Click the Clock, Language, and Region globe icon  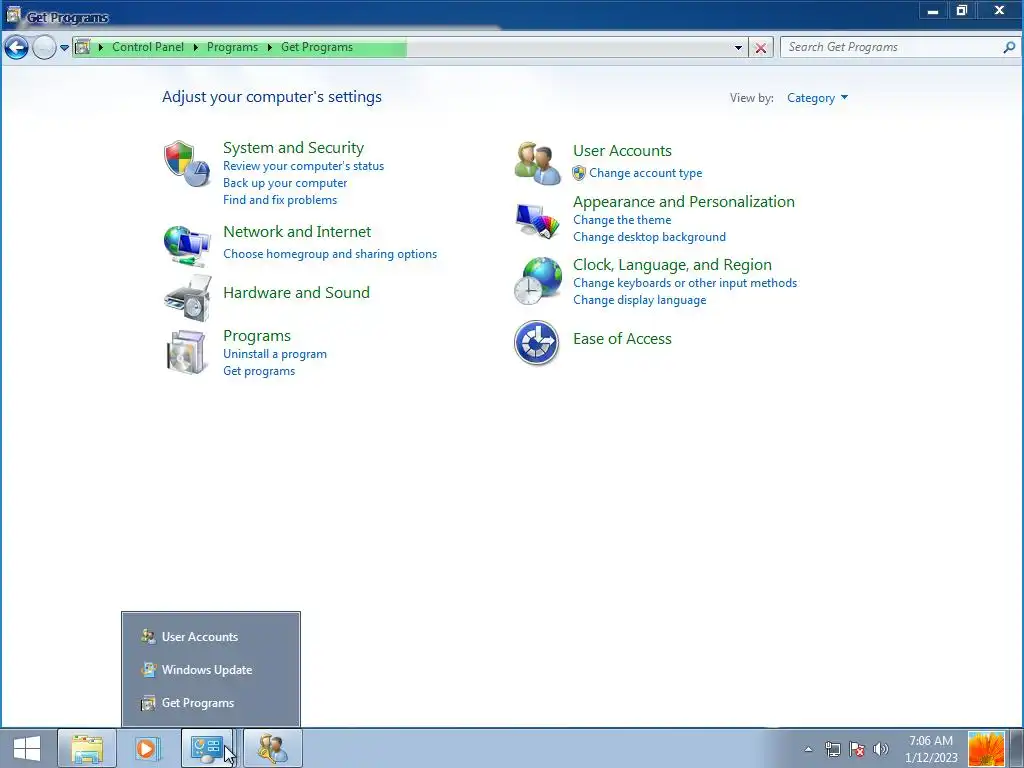point(537,281)
